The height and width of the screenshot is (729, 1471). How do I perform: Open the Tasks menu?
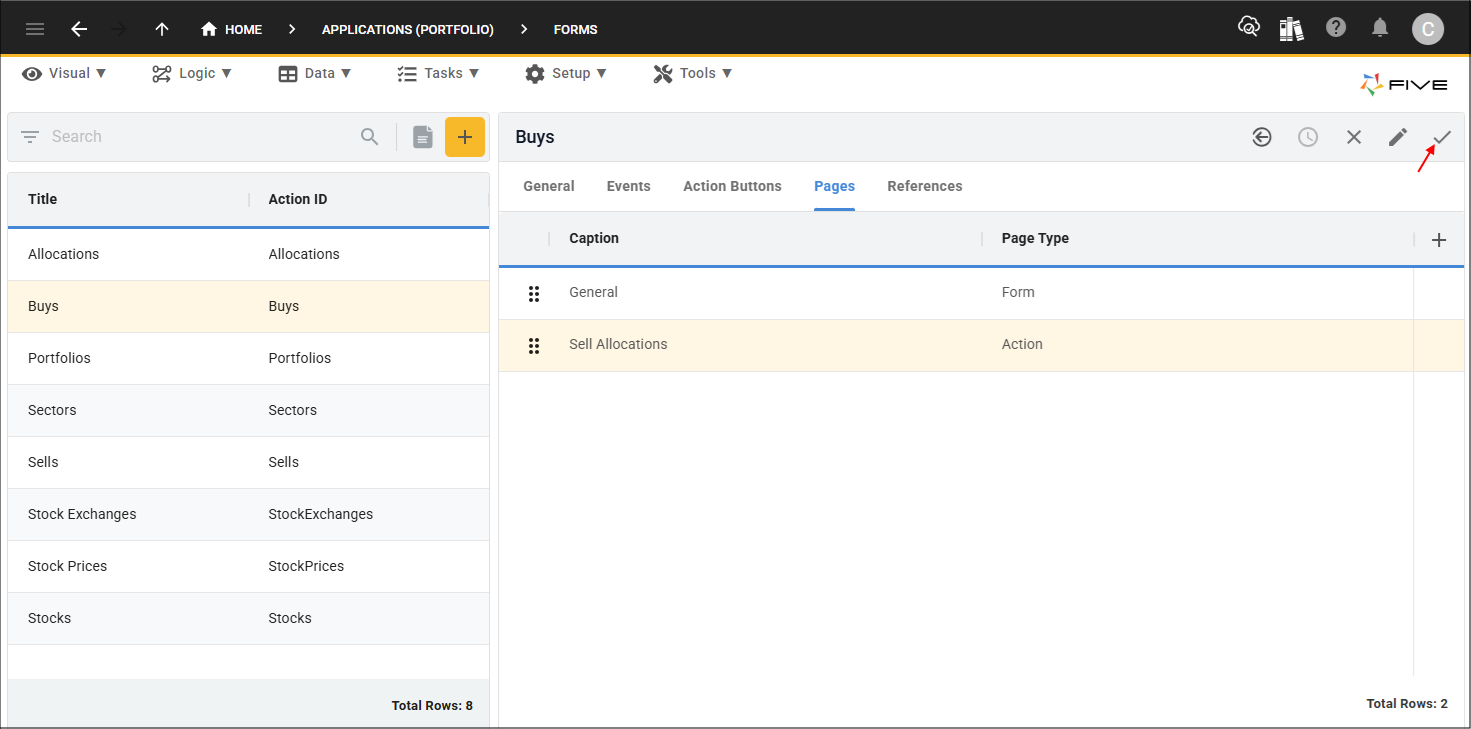click(x=438, y=73)
